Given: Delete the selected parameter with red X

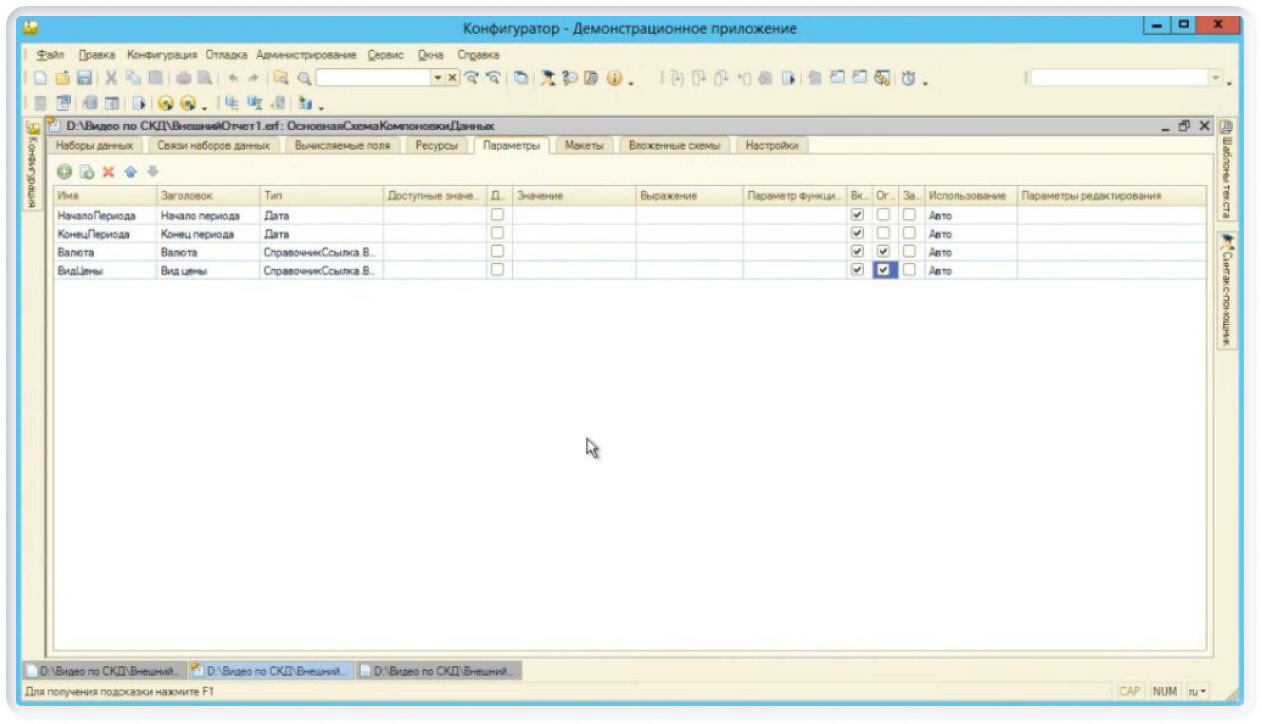Looking at the screenshot, I should (108, 172).
